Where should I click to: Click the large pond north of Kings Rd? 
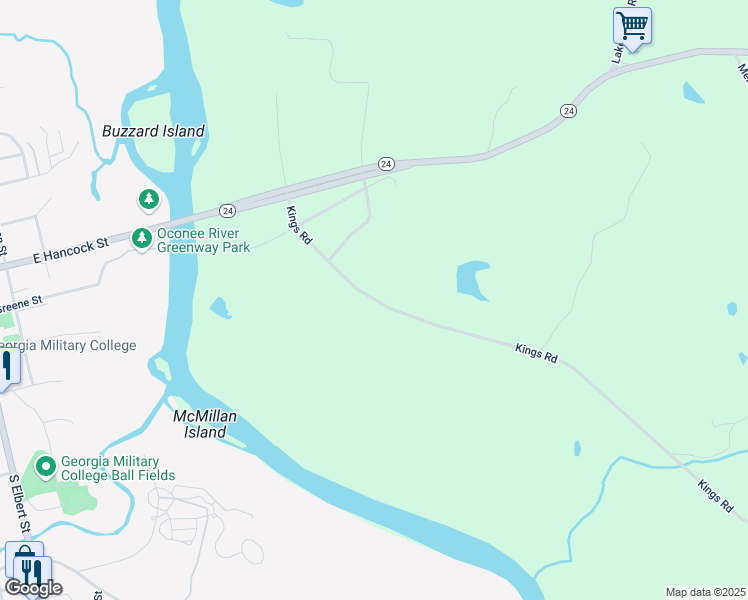pyautogui.click(x=471, y=280)
